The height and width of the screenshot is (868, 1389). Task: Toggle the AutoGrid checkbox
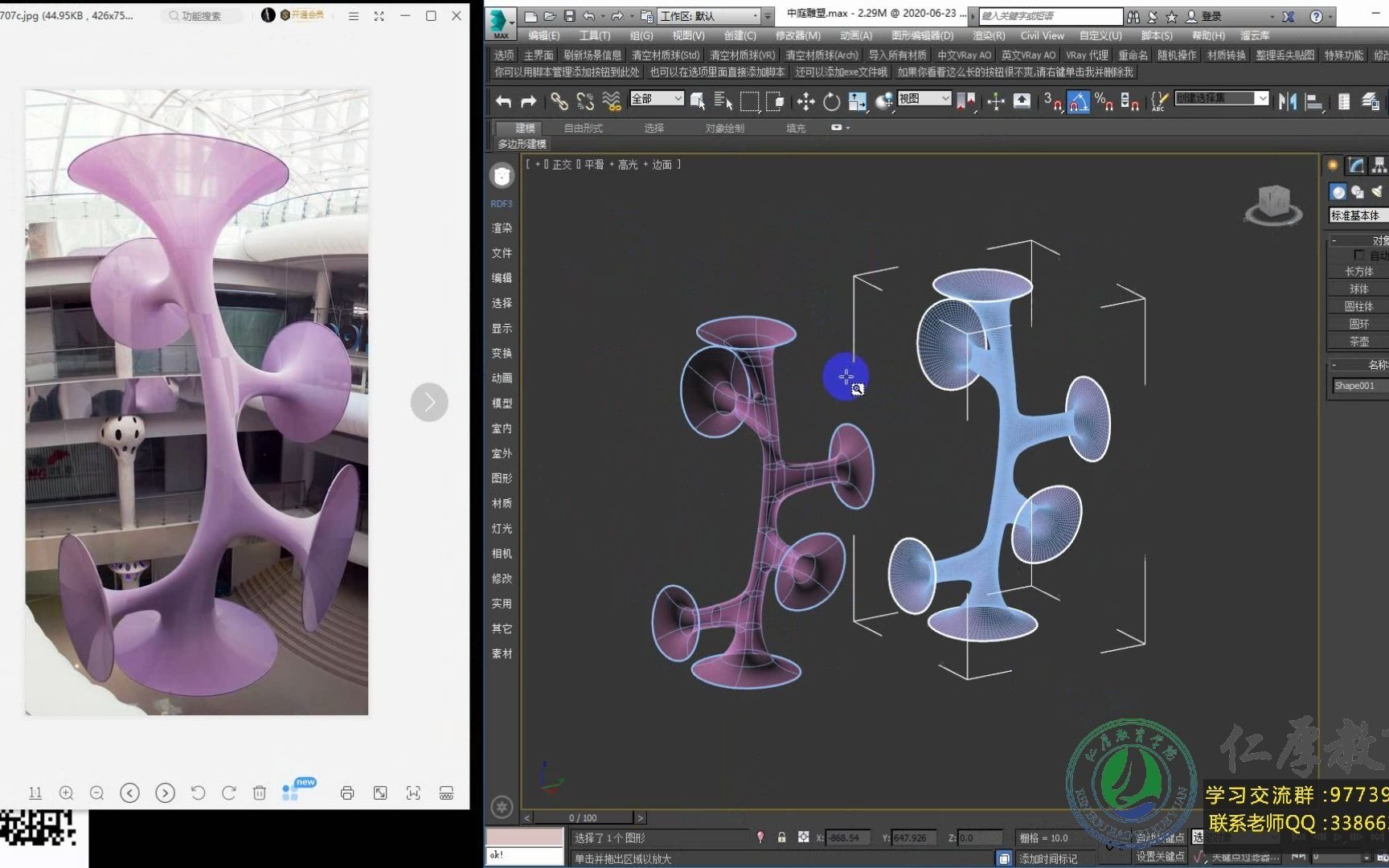(x=1359, y=255)
